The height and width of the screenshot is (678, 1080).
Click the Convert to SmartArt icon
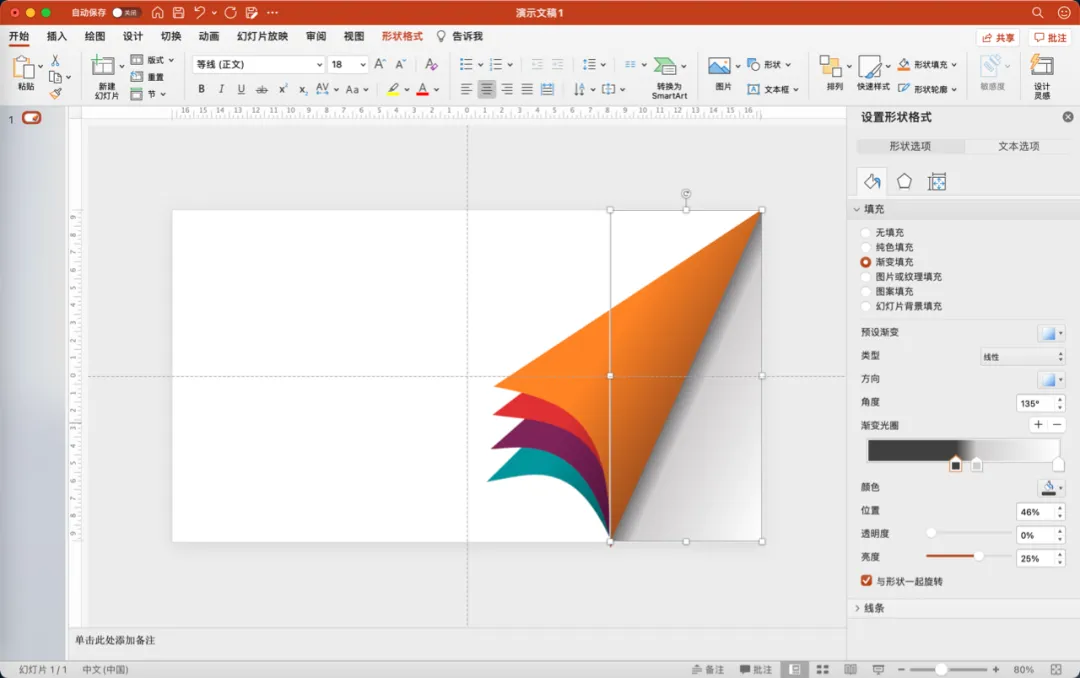pos(665,66)
